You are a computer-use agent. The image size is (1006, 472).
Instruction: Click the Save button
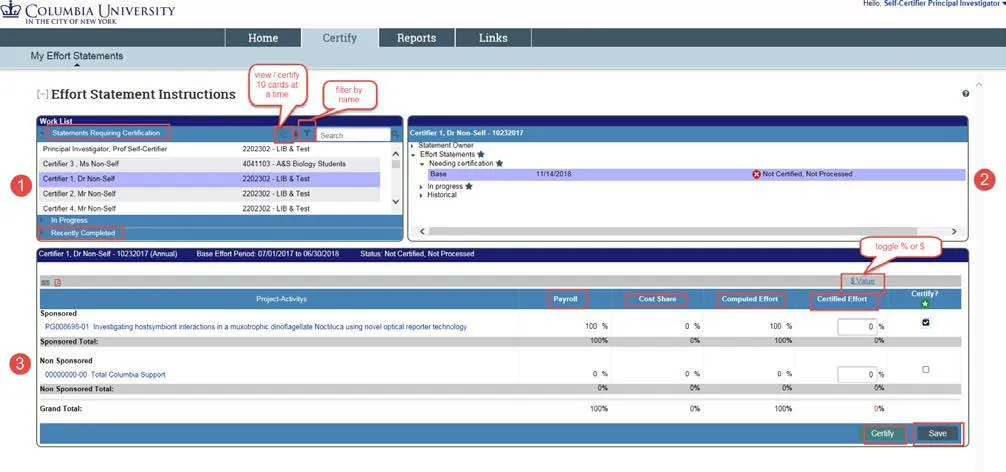[x=937, y=434]
